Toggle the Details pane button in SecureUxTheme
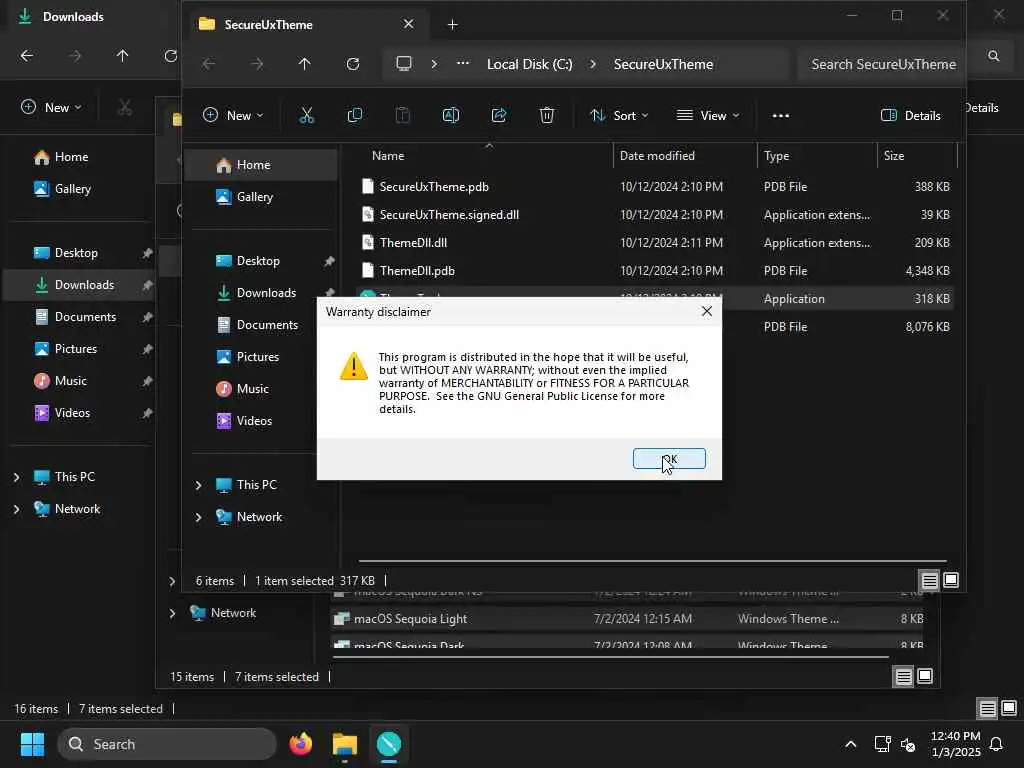This screenshot has width=1024, height=768. pos(910,116)
